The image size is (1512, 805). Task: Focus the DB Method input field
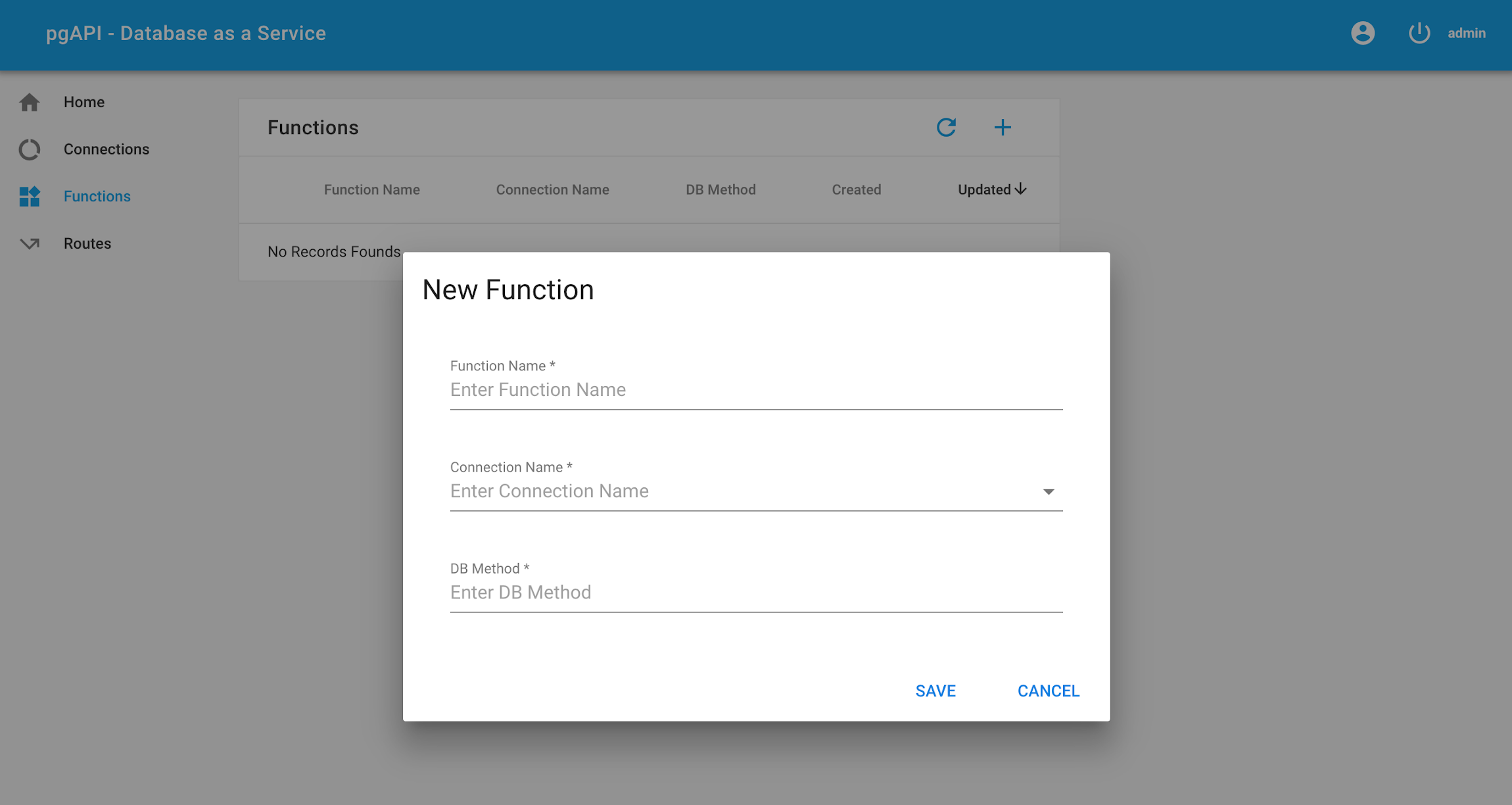click(756, 593)
